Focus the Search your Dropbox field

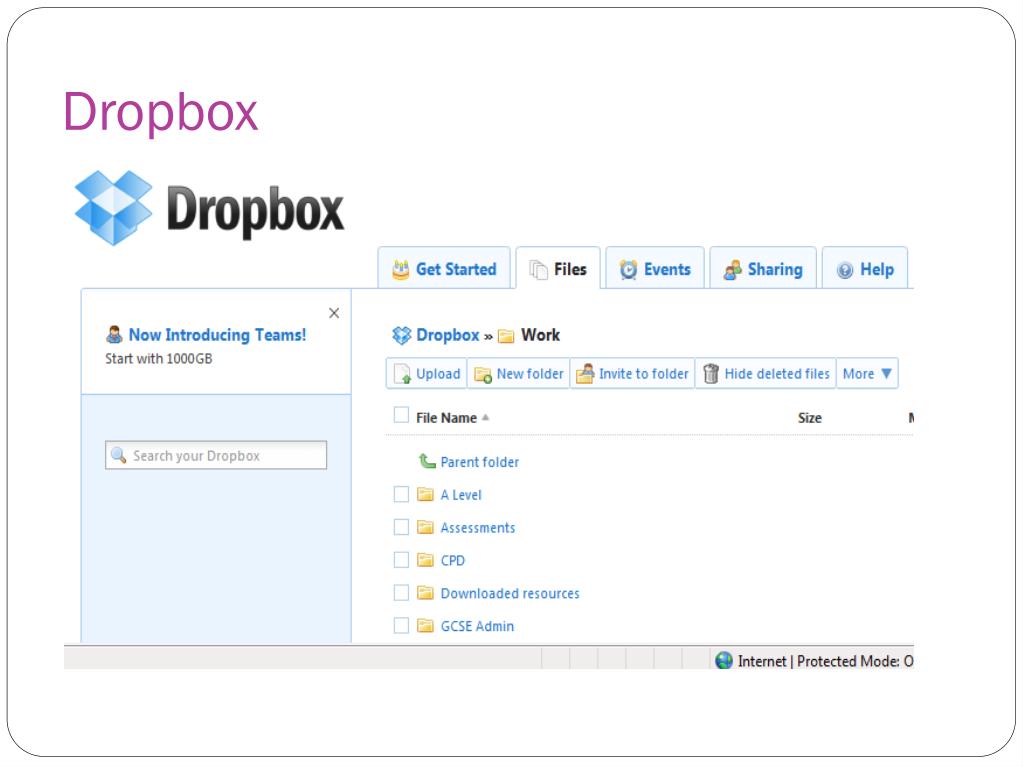click(216, 455)
